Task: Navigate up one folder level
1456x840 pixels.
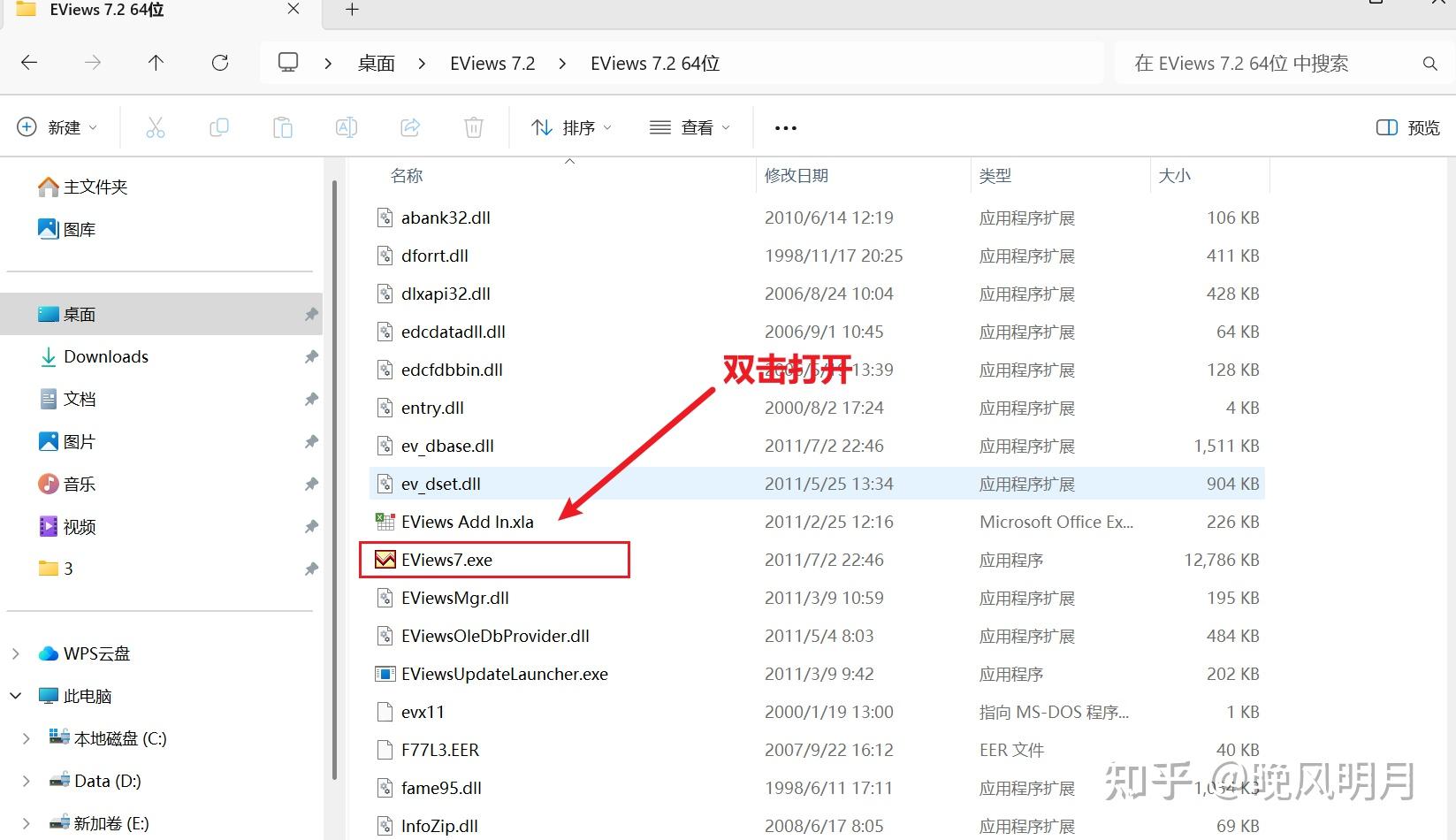Action: (x=156, y=62)
